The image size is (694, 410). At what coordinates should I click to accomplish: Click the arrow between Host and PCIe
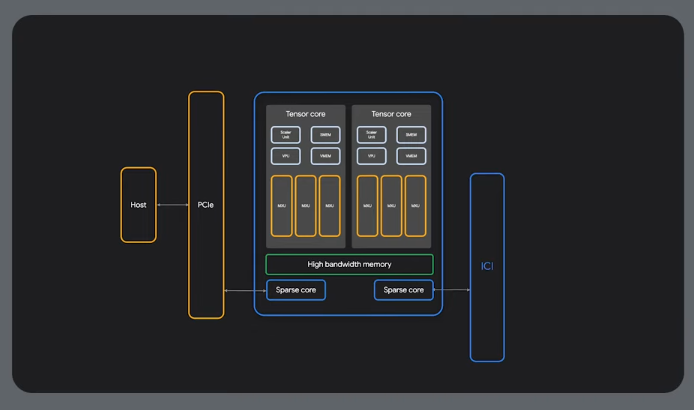click(x=172, y=205)
